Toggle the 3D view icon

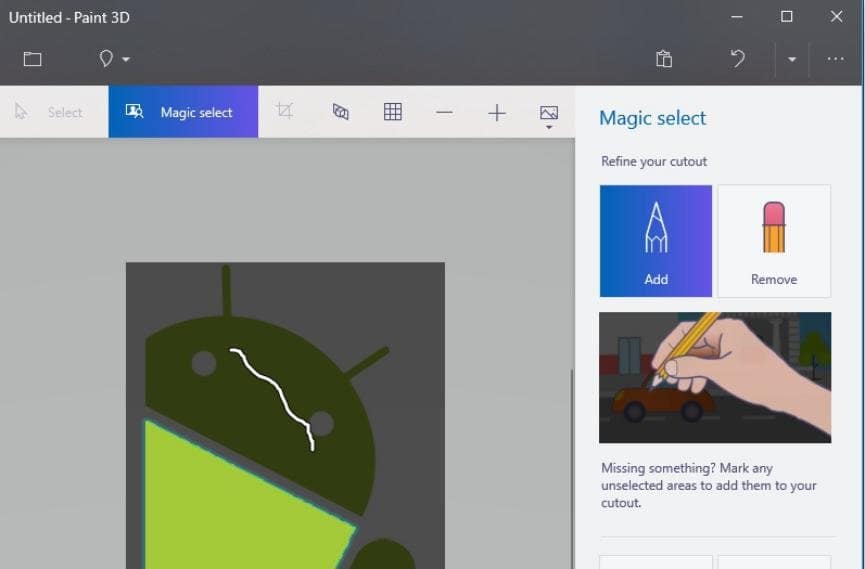[x=340, y=112]
